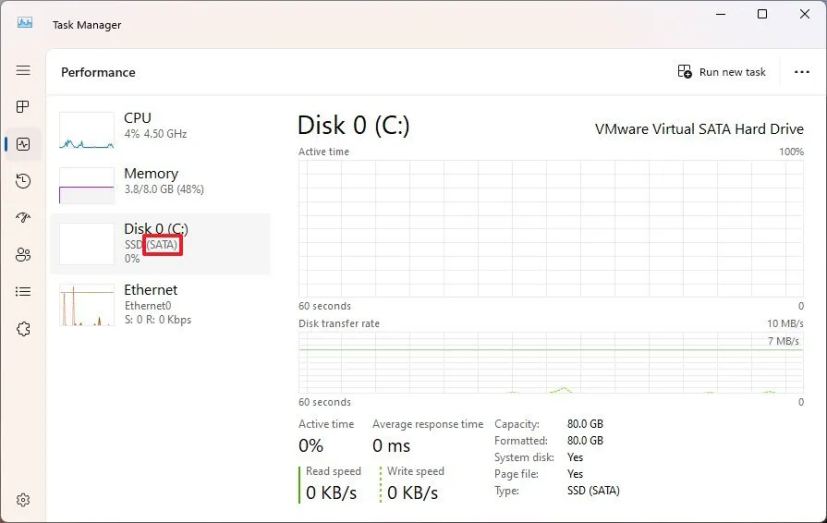Select Disk 0 (C:) in the list
Image resolution: width=827 pixels, height=523 pixels.
[160, 244]
